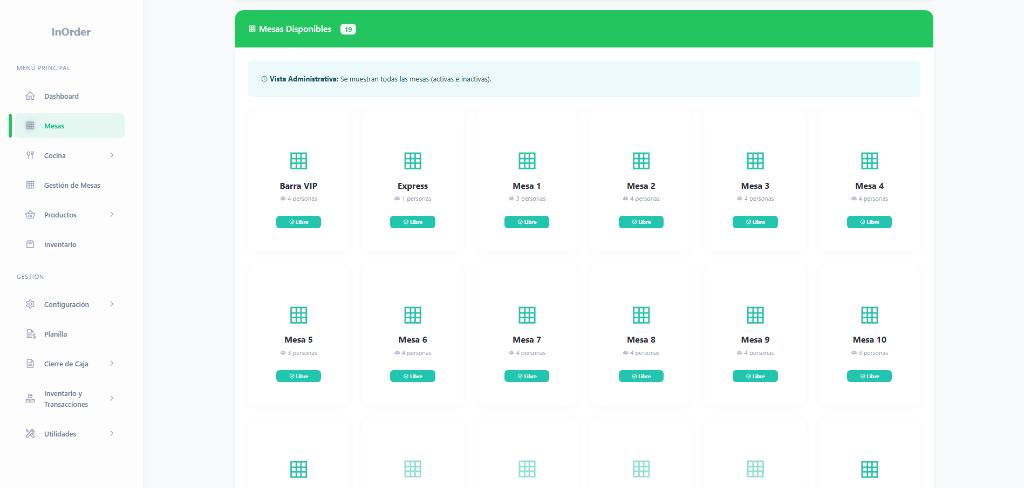This screenshot has width=1024, height=488.
Task: Click the Libre button on Mesa 6
Action: click(x=413, y=376)
